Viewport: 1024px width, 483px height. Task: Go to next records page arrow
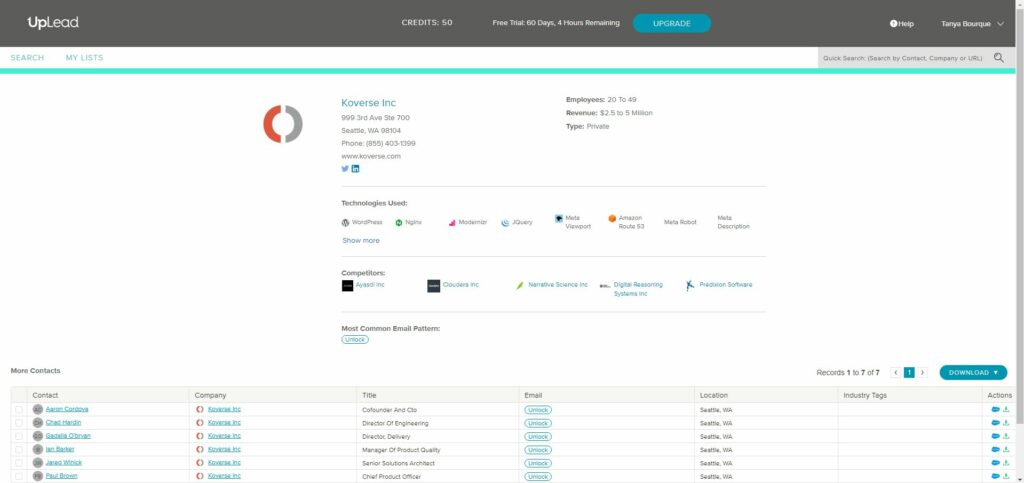pyautogui.click(x=922, y=373)
